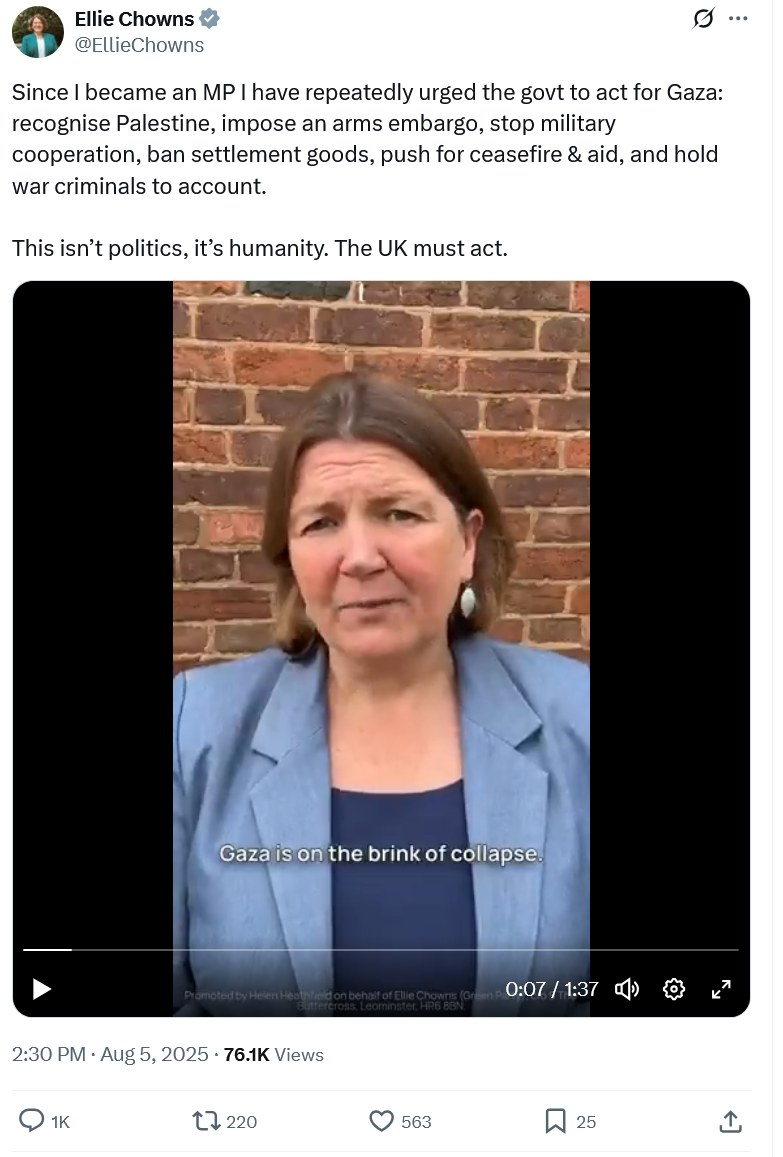Share the post via upload icon
This screenshot has width=783, height=1157.
click(x=731, y=1122)
